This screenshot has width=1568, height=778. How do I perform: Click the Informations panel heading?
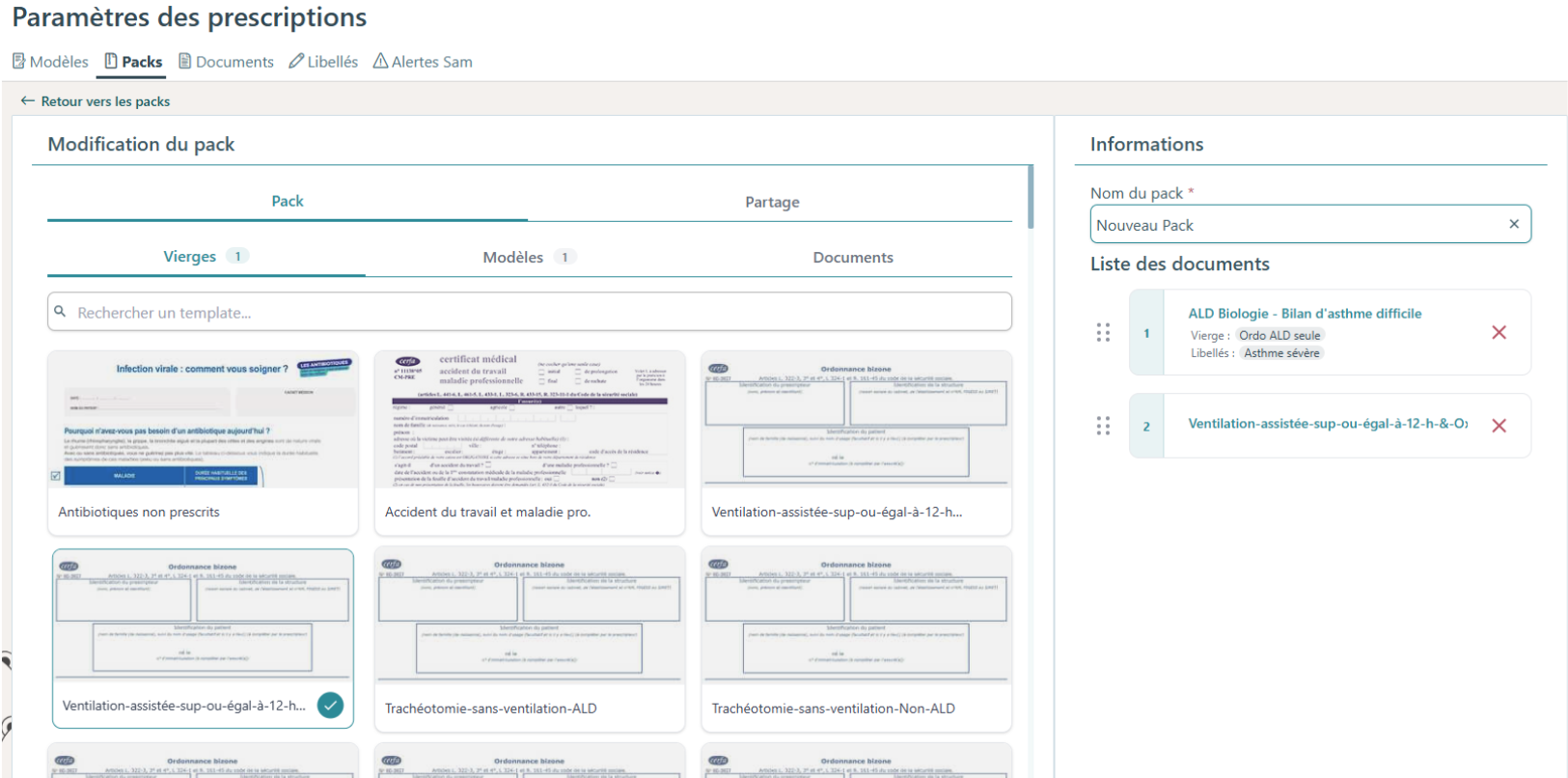[x=1146, y=144]
